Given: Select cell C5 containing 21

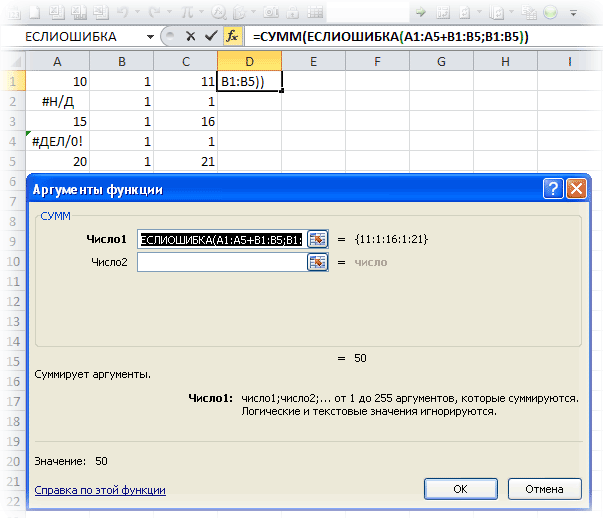Looking at the screenshot, I should pos(185,161).
